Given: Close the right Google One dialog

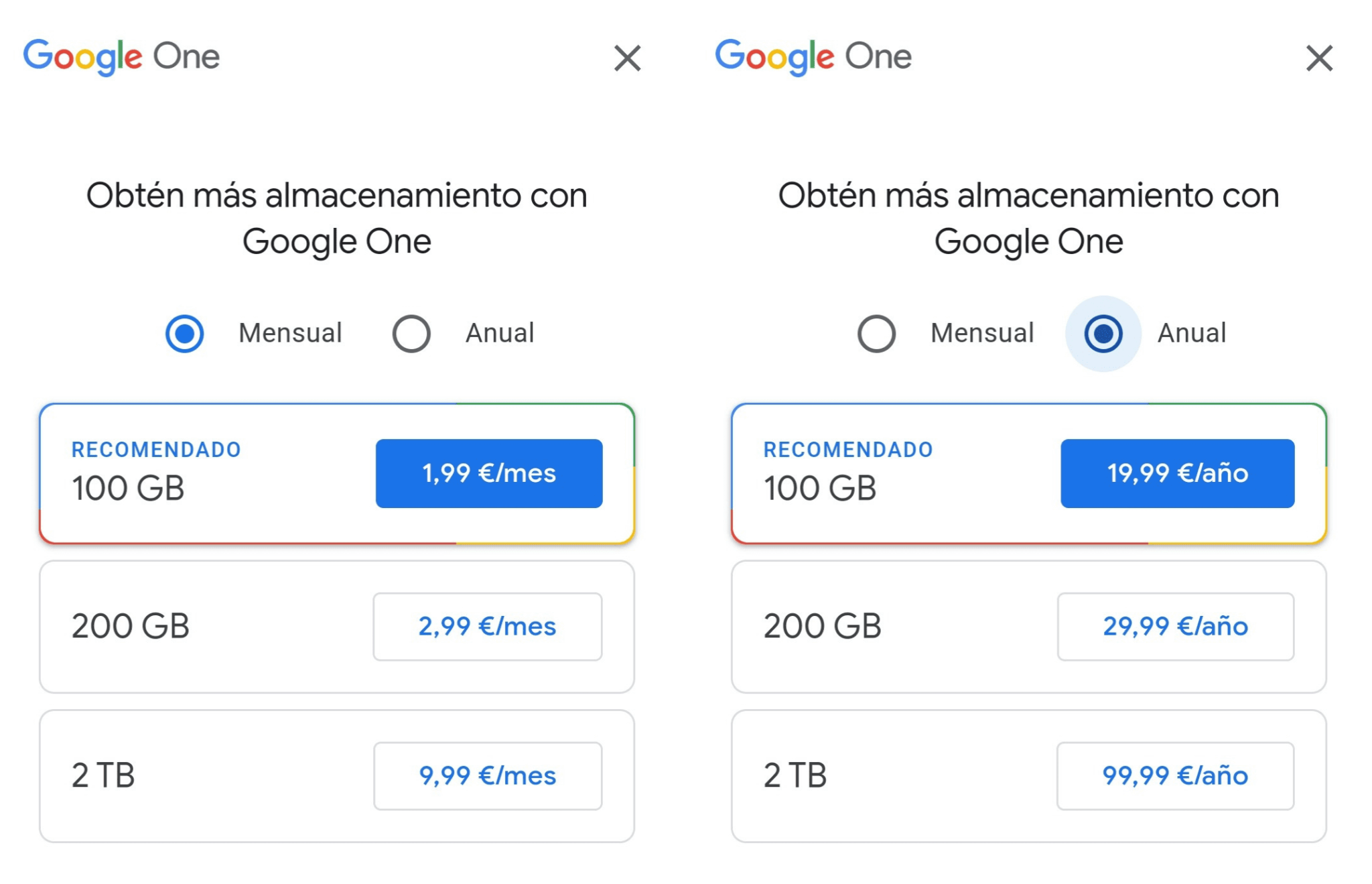Looking at the screenshot, I should [1318, 59].
